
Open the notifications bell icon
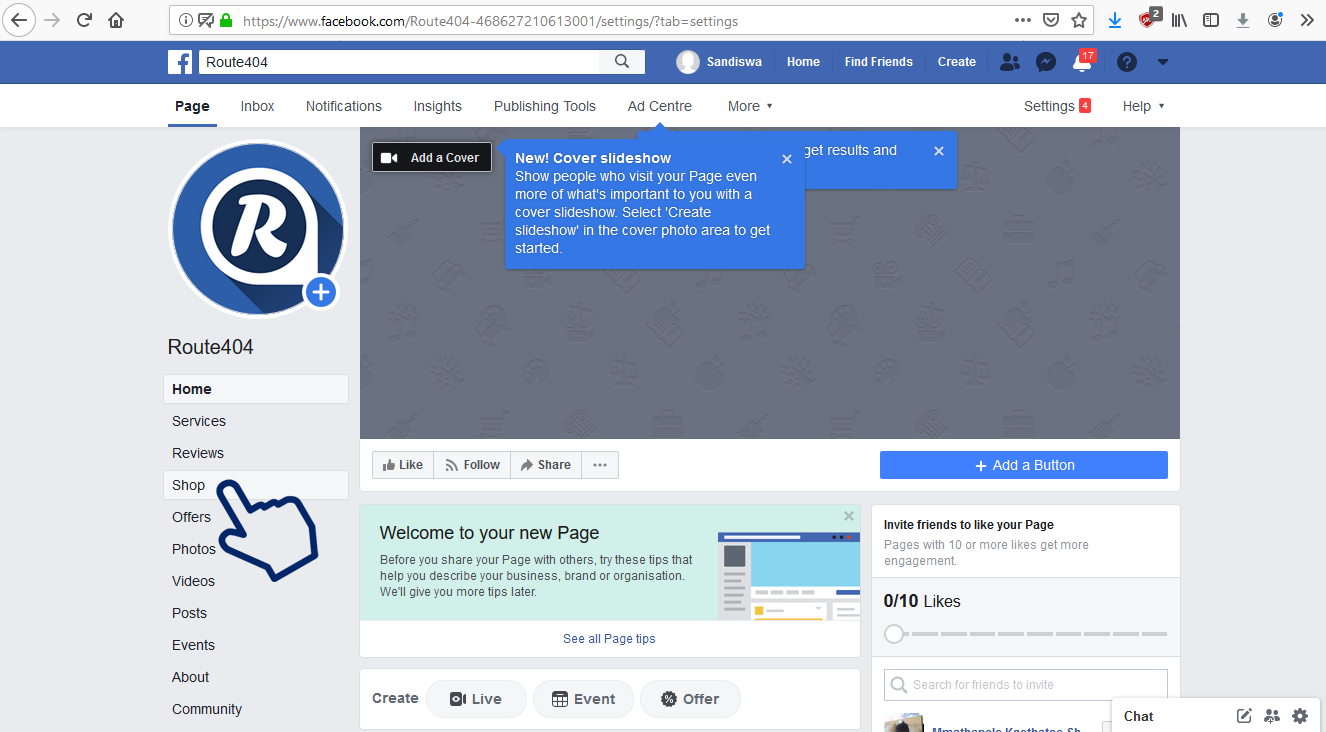(1081, 62)
